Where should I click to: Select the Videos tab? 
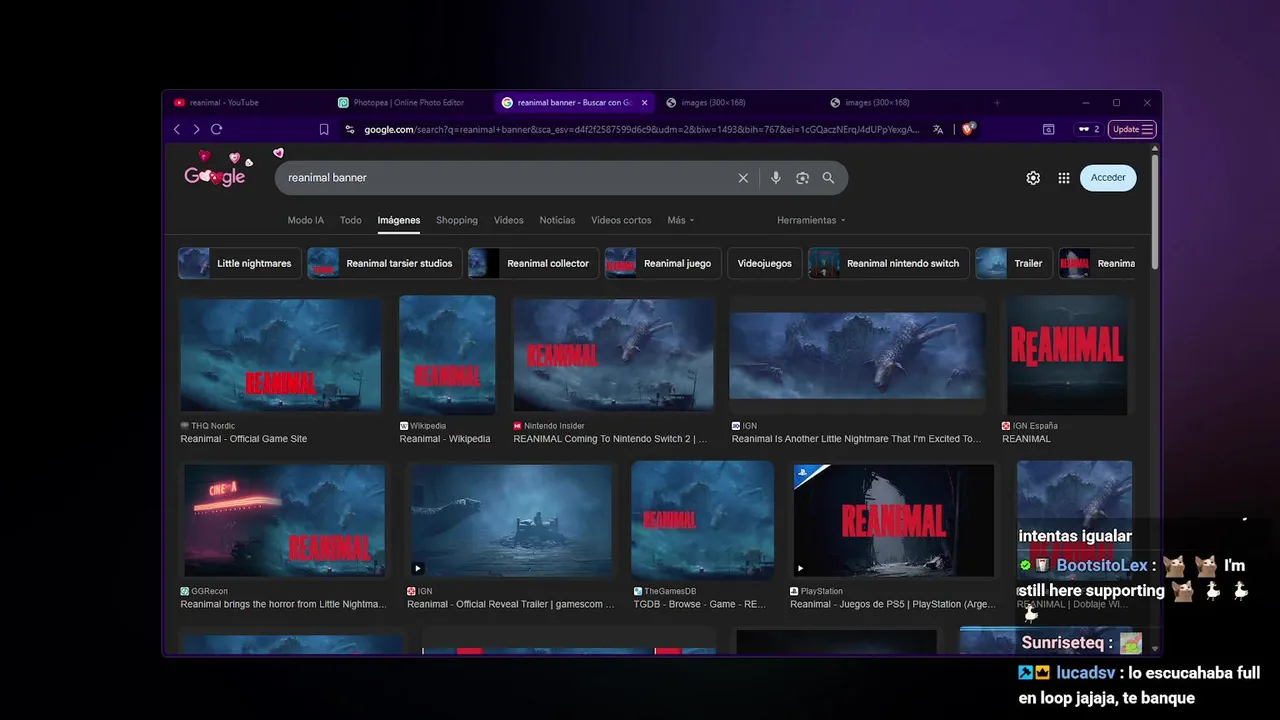point(508,220)
